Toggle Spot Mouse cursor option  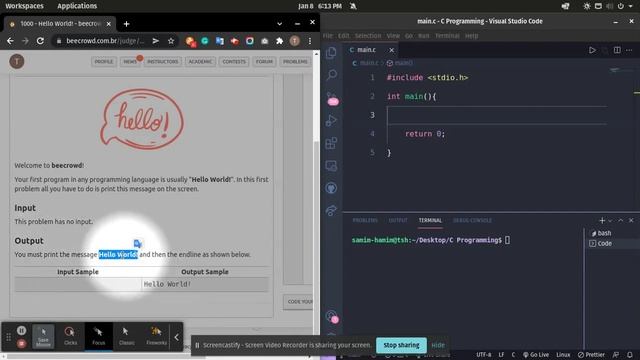click(43, 336)
